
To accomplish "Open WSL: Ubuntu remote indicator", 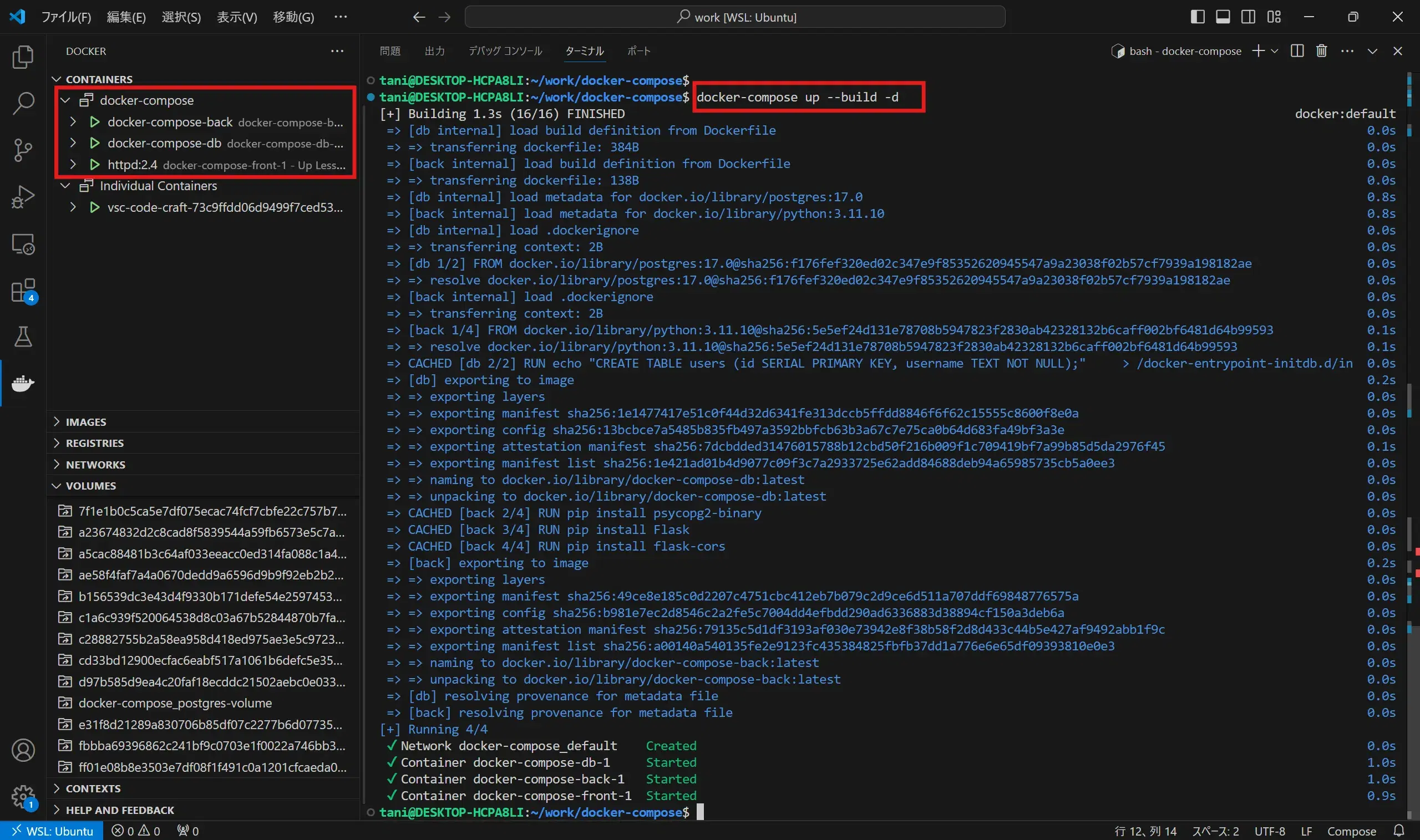I will click(x=51, y=830).
